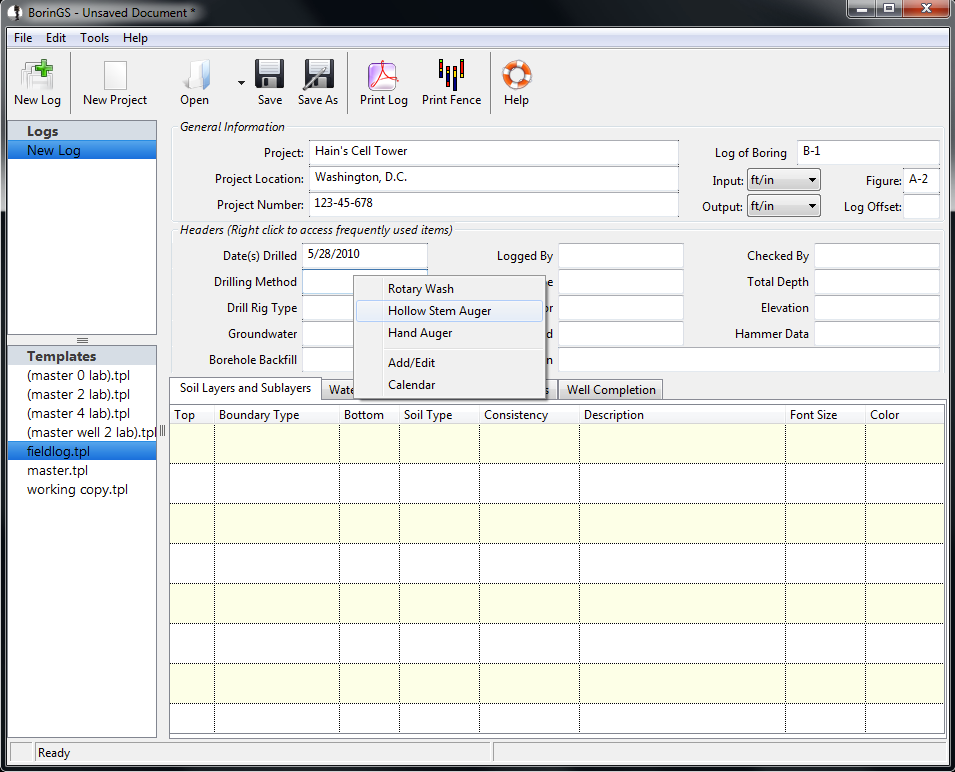Click the Color column header
Image resolution: width=955 pixels, height=772 pixels.
coord(884,415)
